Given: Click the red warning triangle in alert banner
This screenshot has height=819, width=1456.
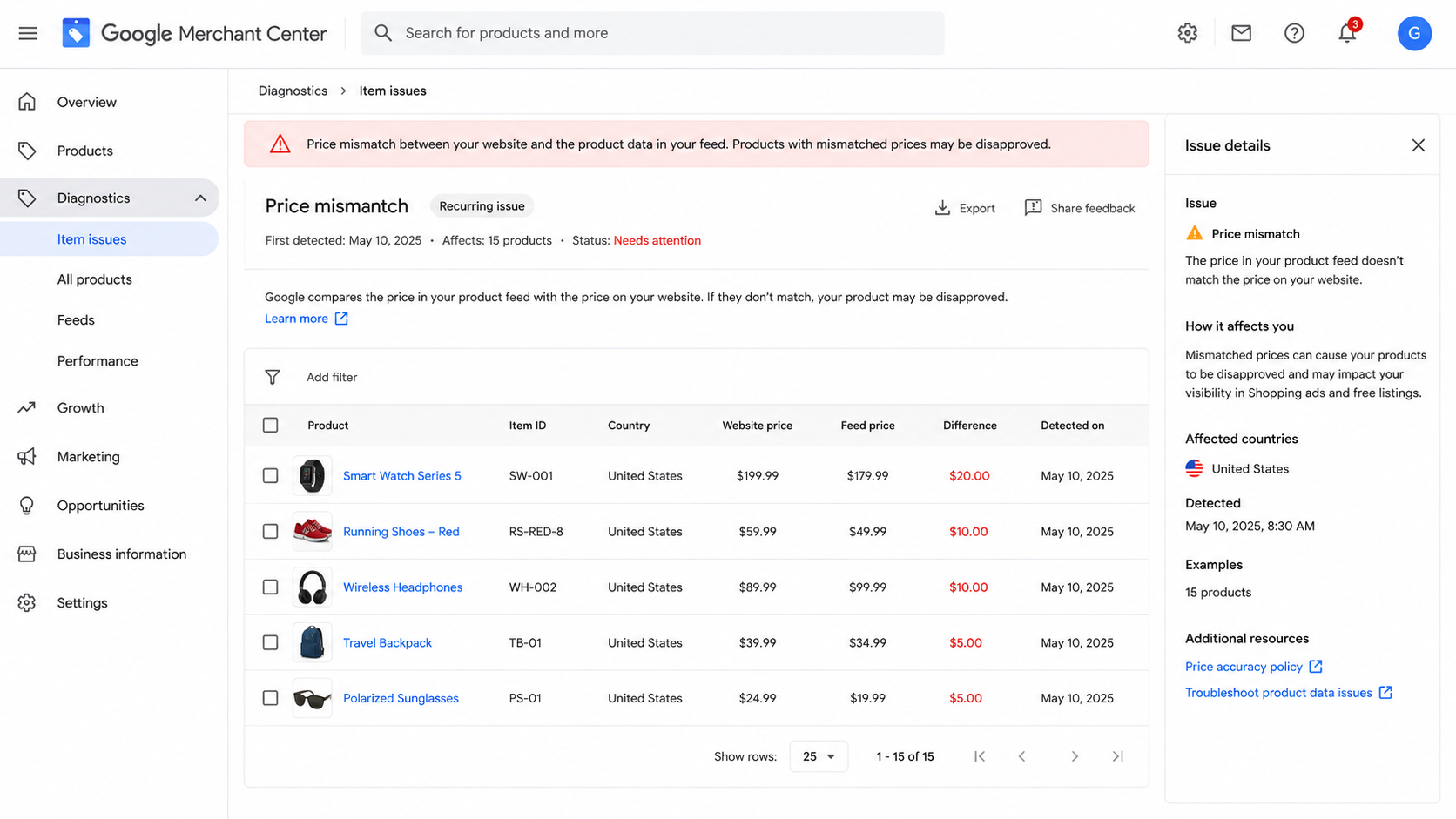Looking at the screenshot, I should pyautogui.click(x=280, y=144).
